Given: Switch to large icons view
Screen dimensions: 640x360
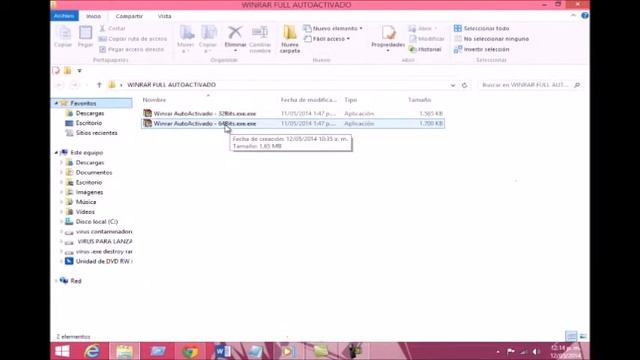Looking at the screenshot, I should (x=583, y=336).
